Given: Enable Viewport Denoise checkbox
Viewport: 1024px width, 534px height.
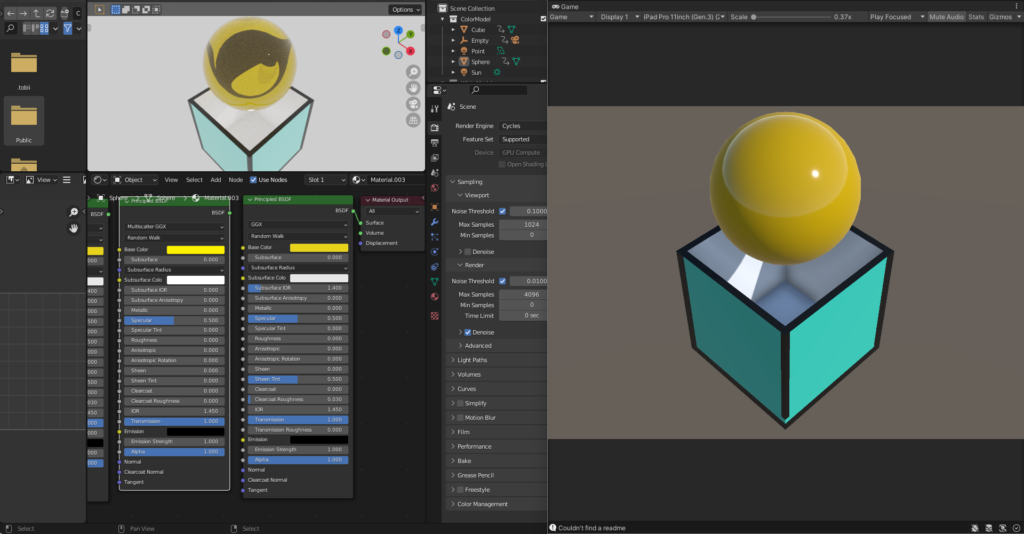Looking at the screenshot, I should [x=468, y=251].
